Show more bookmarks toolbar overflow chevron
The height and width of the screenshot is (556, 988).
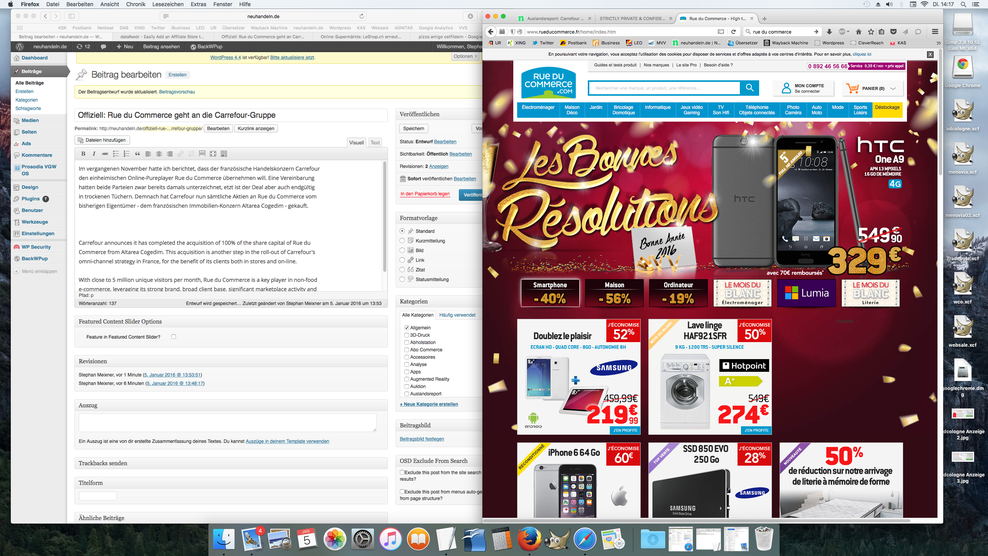click(938, 43)
